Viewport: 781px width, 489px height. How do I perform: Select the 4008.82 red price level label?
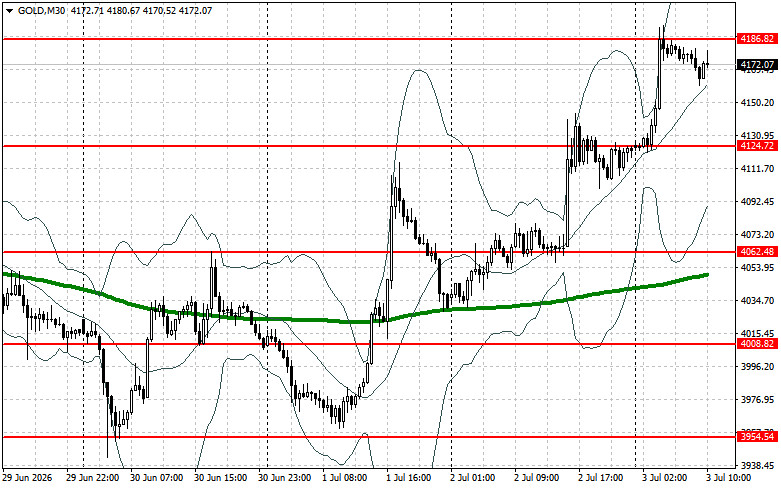pyautogui.click(x=757, y=344)
